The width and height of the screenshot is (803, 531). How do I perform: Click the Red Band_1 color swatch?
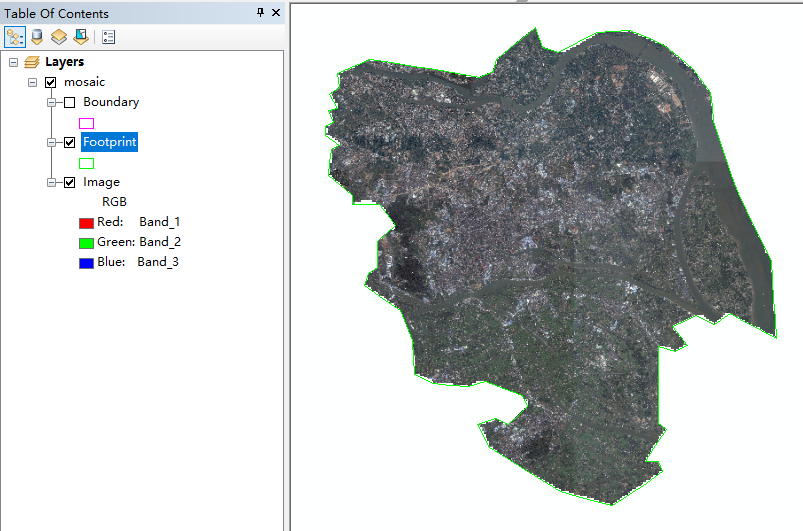click(87, 223)
